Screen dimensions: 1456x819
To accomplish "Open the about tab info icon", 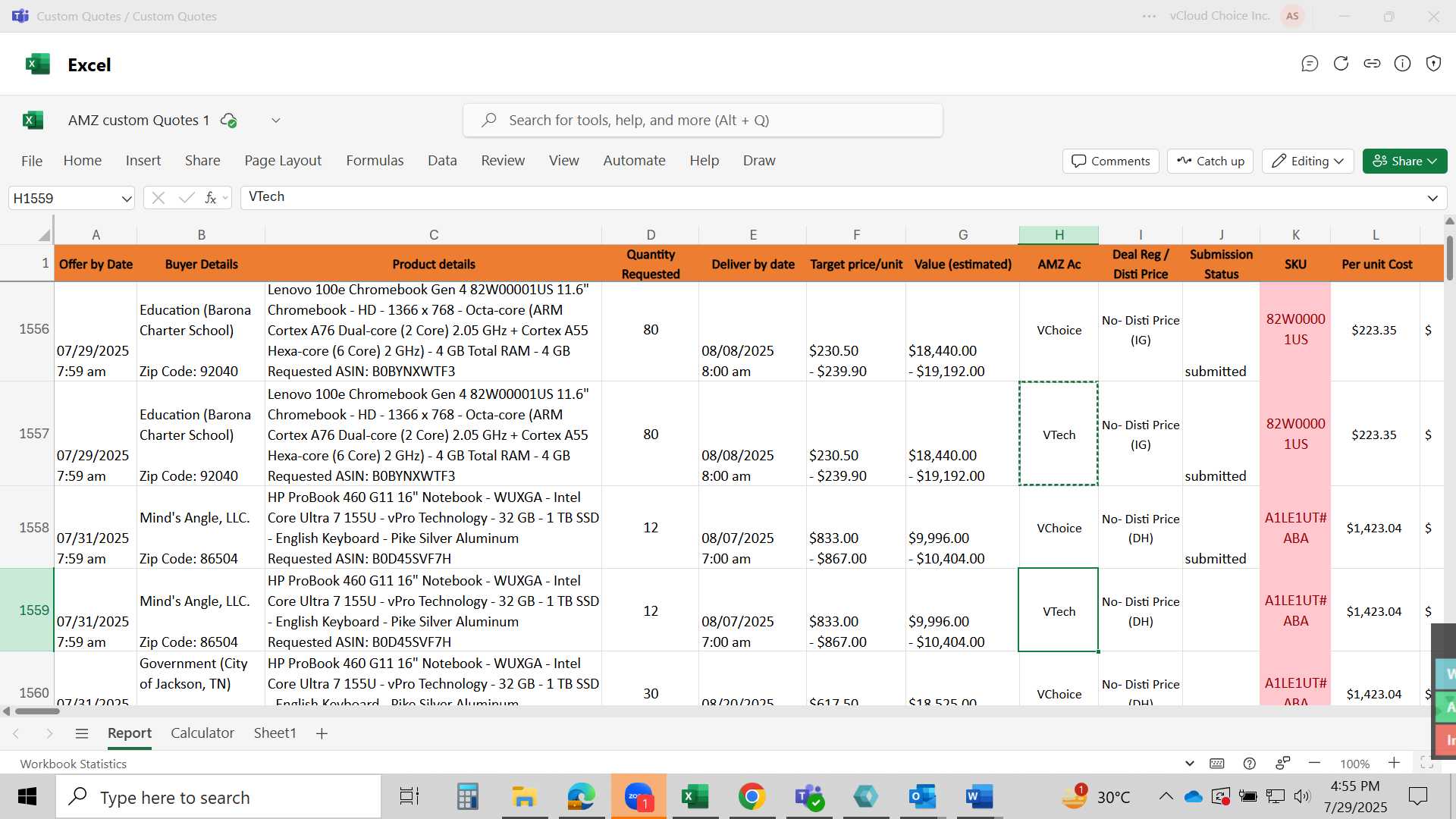I will point(1403,64).
